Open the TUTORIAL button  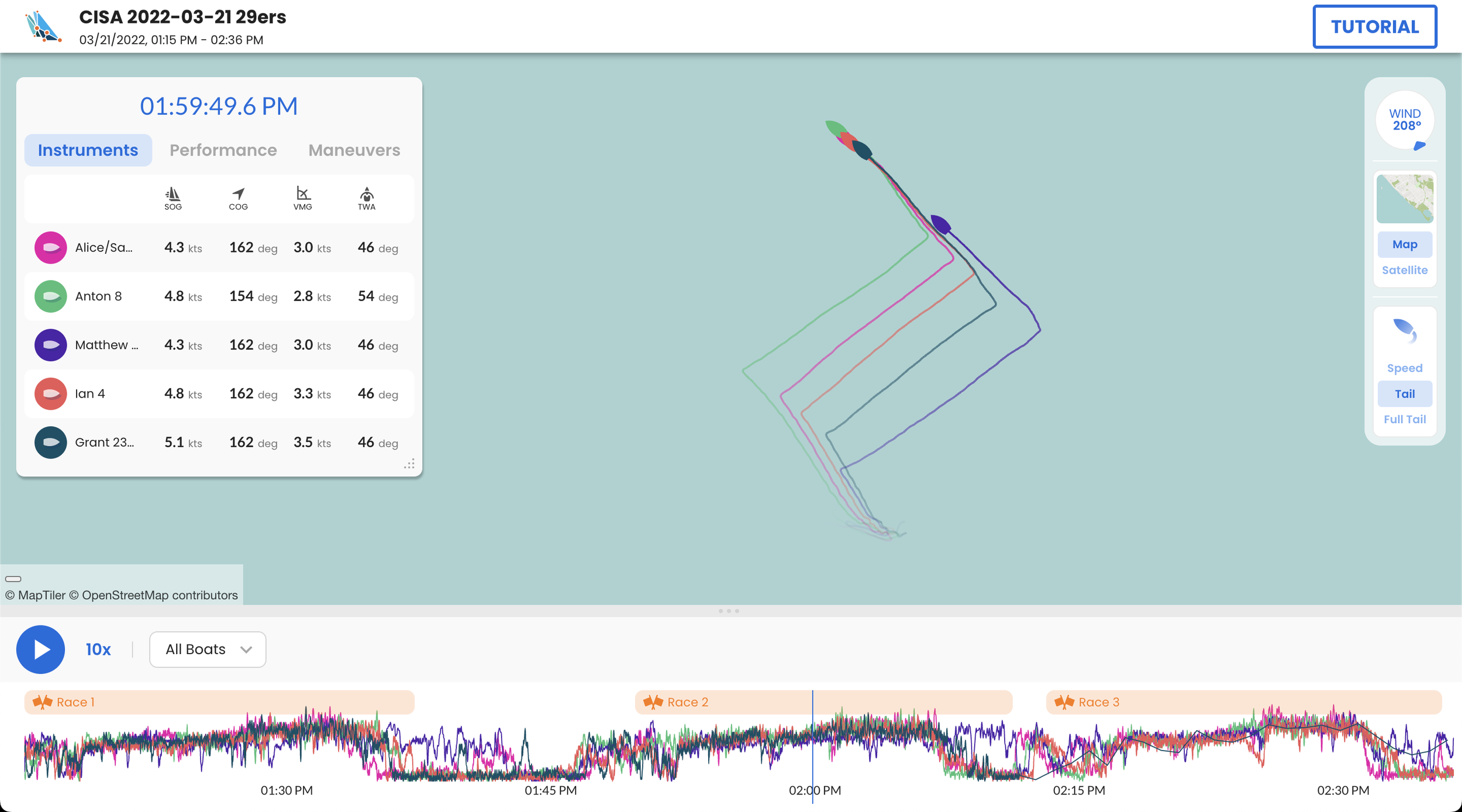[x=1375, y=27]
